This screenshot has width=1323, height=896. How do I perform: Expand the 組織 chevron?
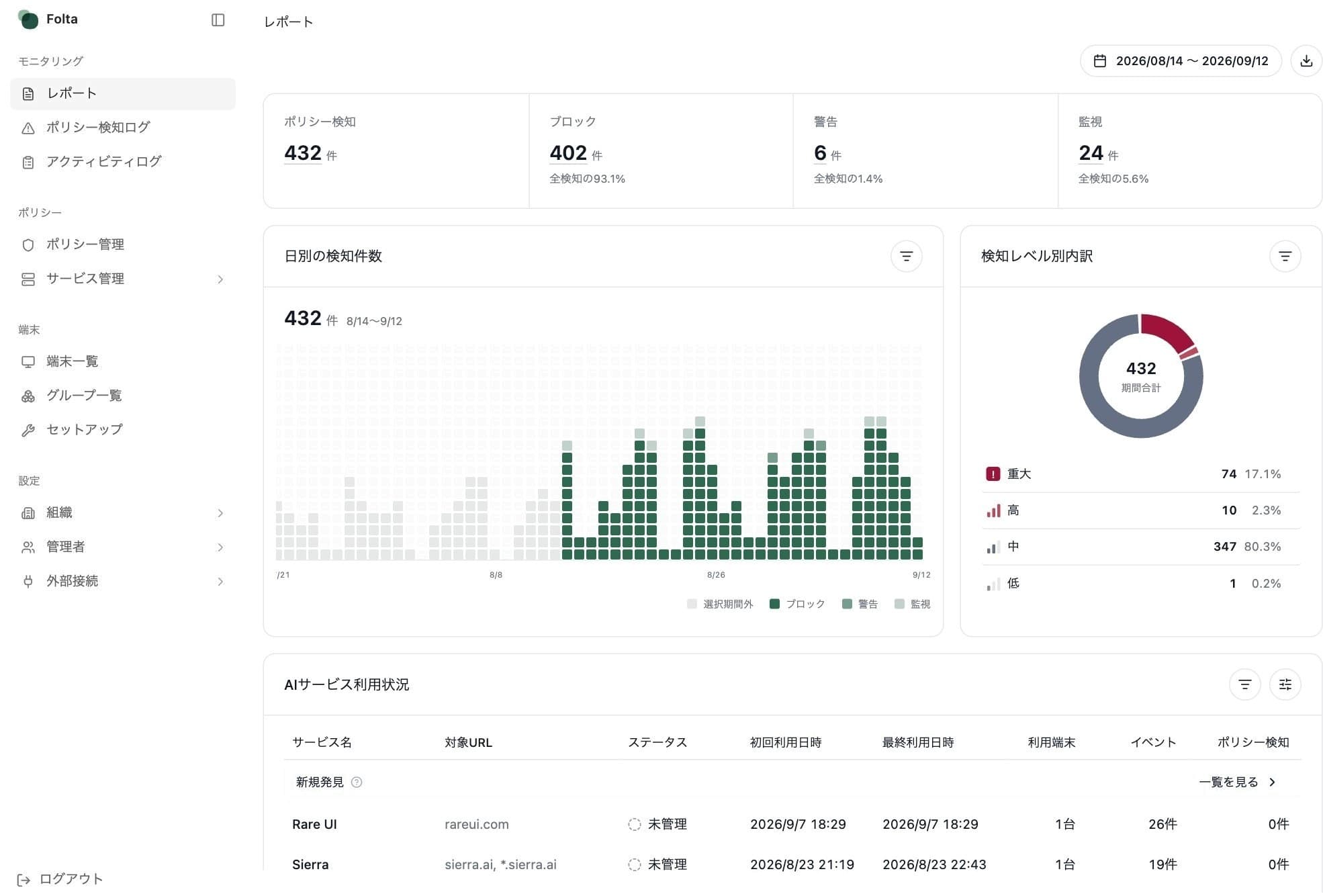(220, 513)
